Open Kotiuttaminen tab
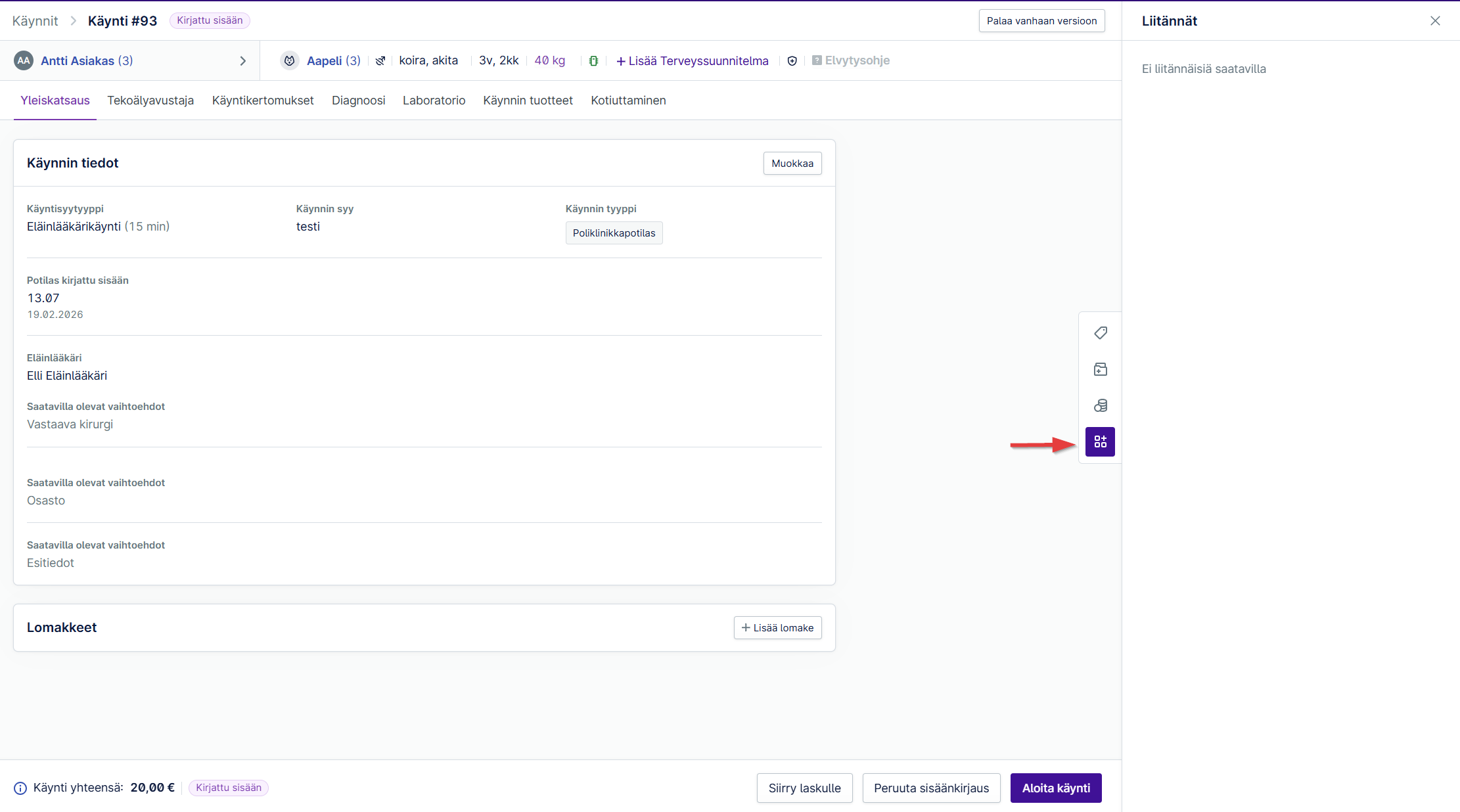This screenshot has height=812, width=1460. [x=628, y=101]
